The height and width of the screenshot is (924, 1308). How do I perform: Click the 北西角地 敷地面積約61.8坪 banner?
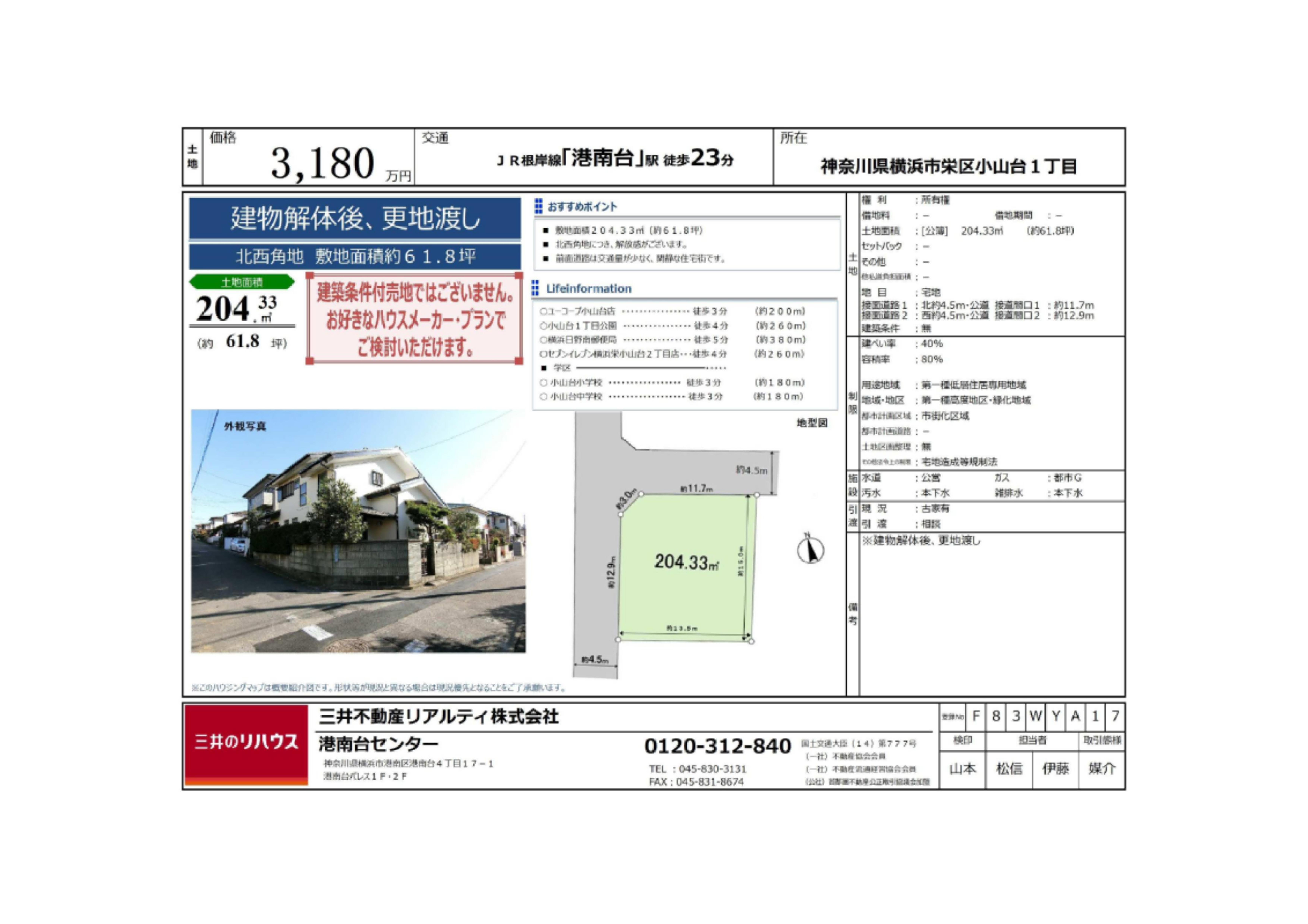coord(355,257)
